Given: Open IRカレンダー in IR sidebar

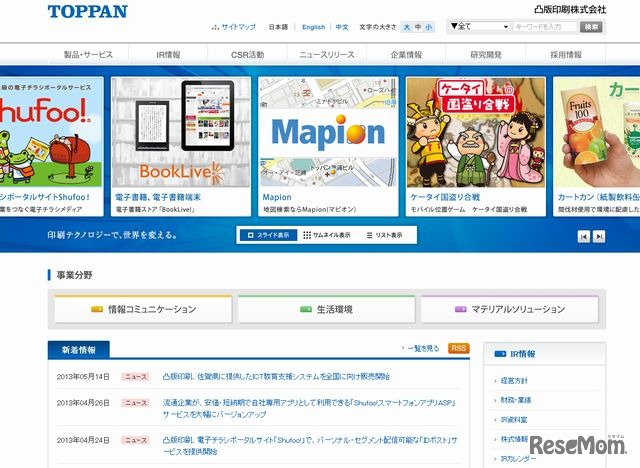Looking at the screenshot, I should coord(518,459).
